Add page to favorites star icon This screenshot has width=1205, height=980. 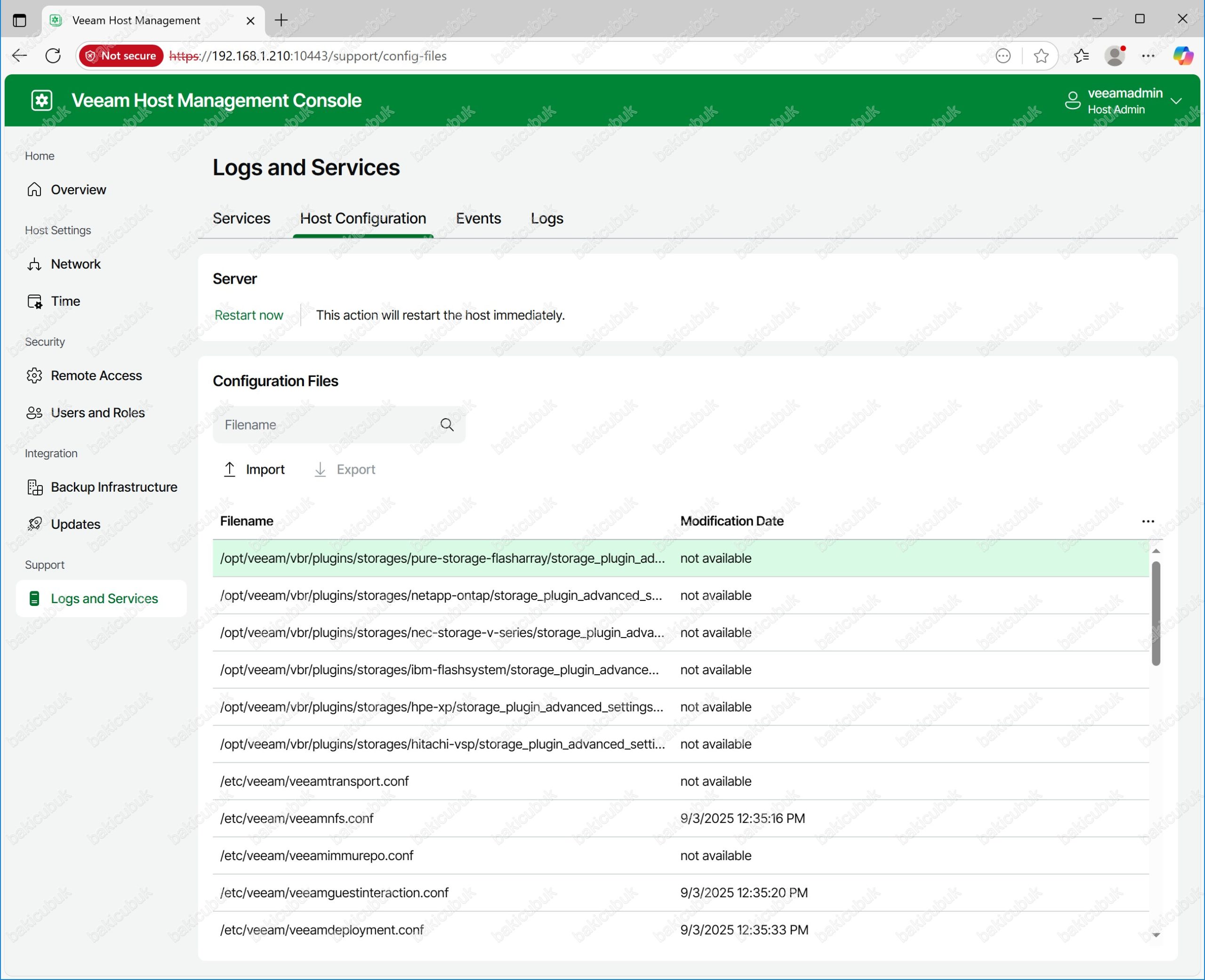point(1041,56)
